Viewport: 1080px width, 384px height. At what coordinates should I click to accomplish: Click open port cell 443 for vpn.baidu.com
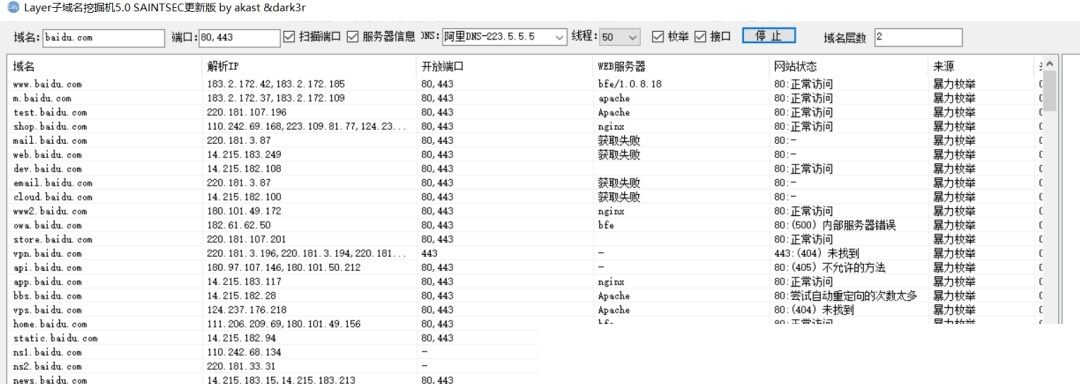pyautogui.click(x=429, y=253)
